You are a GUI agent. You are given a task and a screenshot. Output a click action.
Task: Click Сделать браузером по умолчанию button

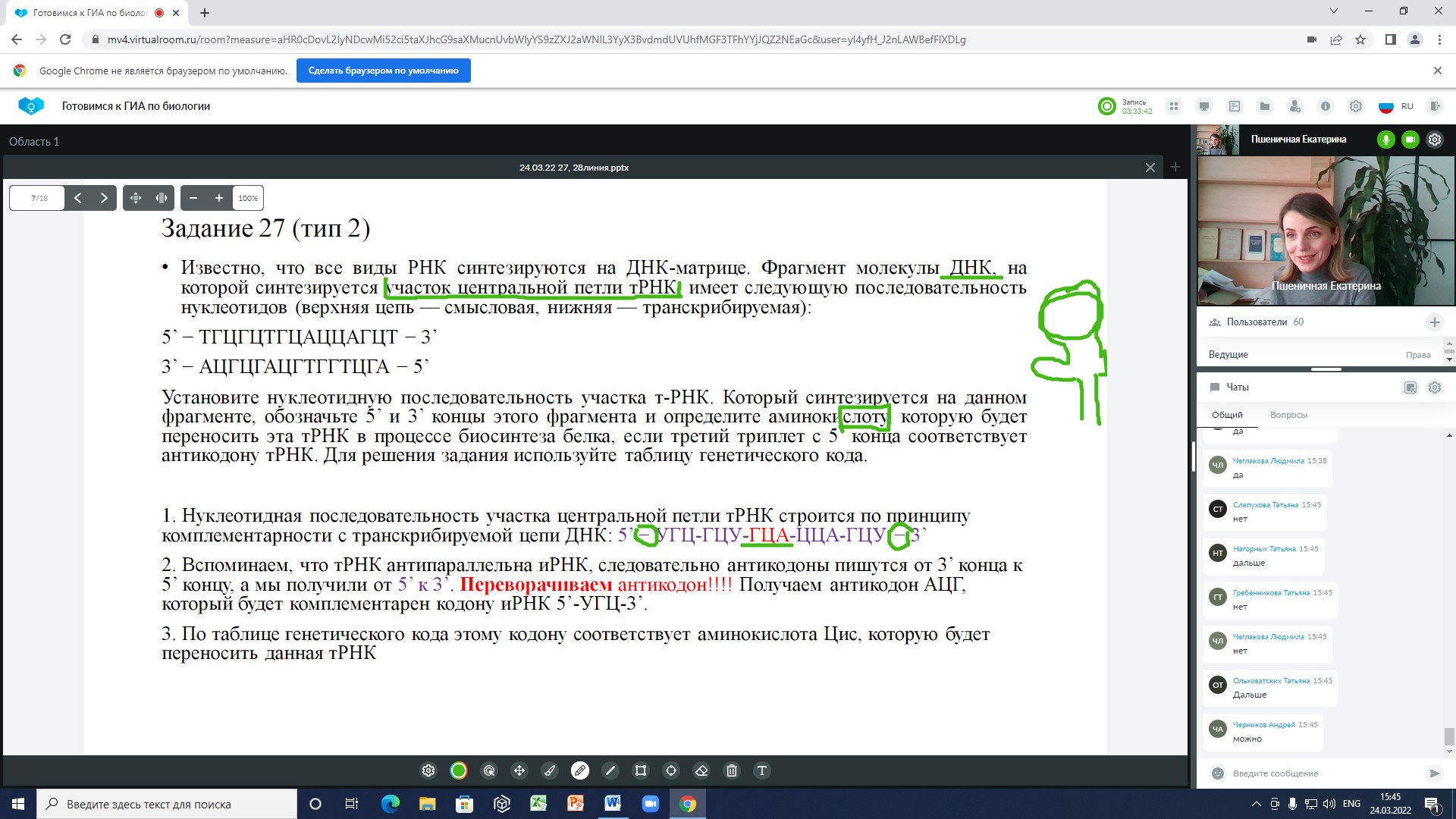point(383,71)
